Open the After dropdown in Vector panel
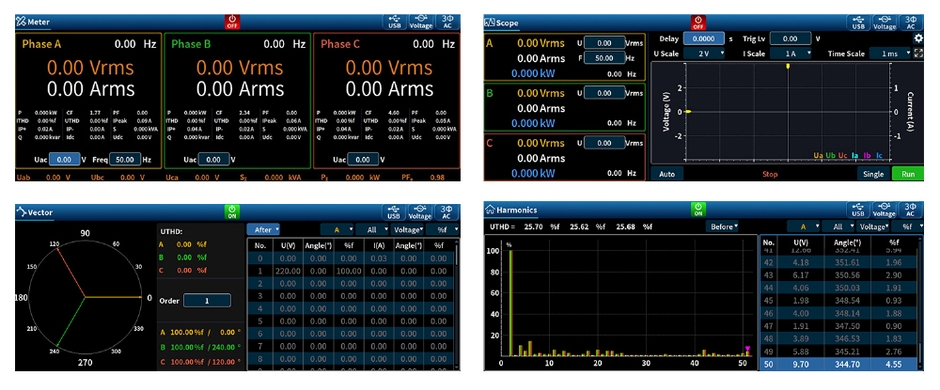 [264, 229]
